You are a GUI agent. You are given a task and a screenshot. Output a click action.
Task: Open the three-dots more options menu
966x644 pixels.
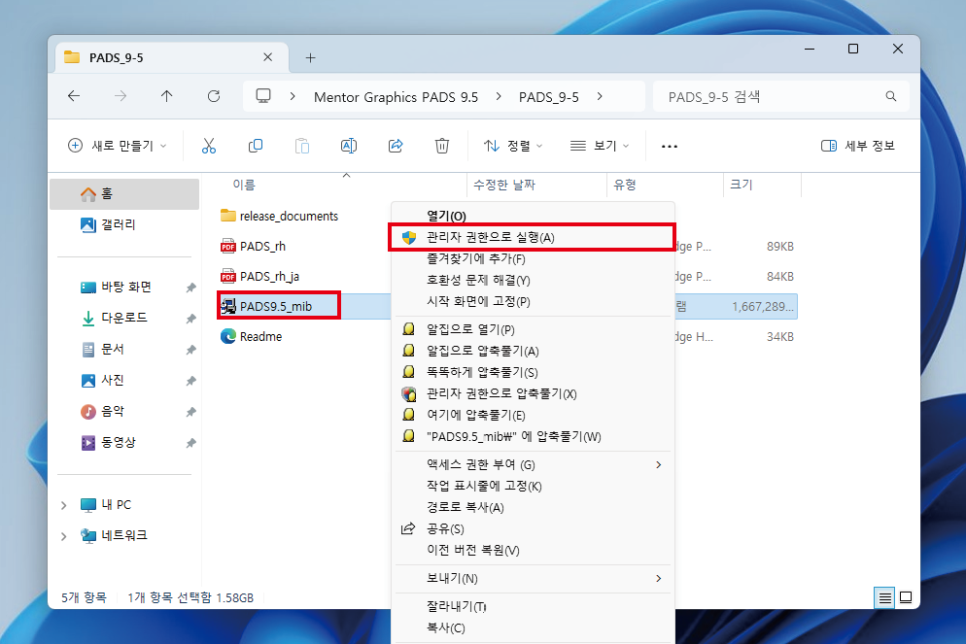point(669,147)
